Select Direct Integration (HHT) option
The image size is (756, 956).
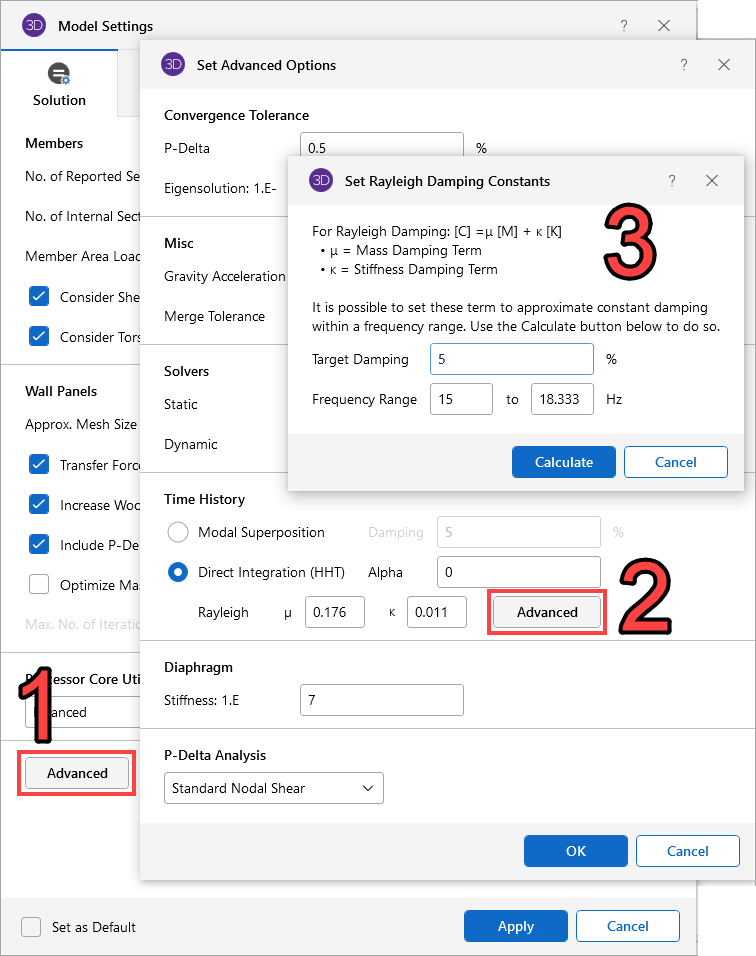pyautogui.click(x=178, y=572)
